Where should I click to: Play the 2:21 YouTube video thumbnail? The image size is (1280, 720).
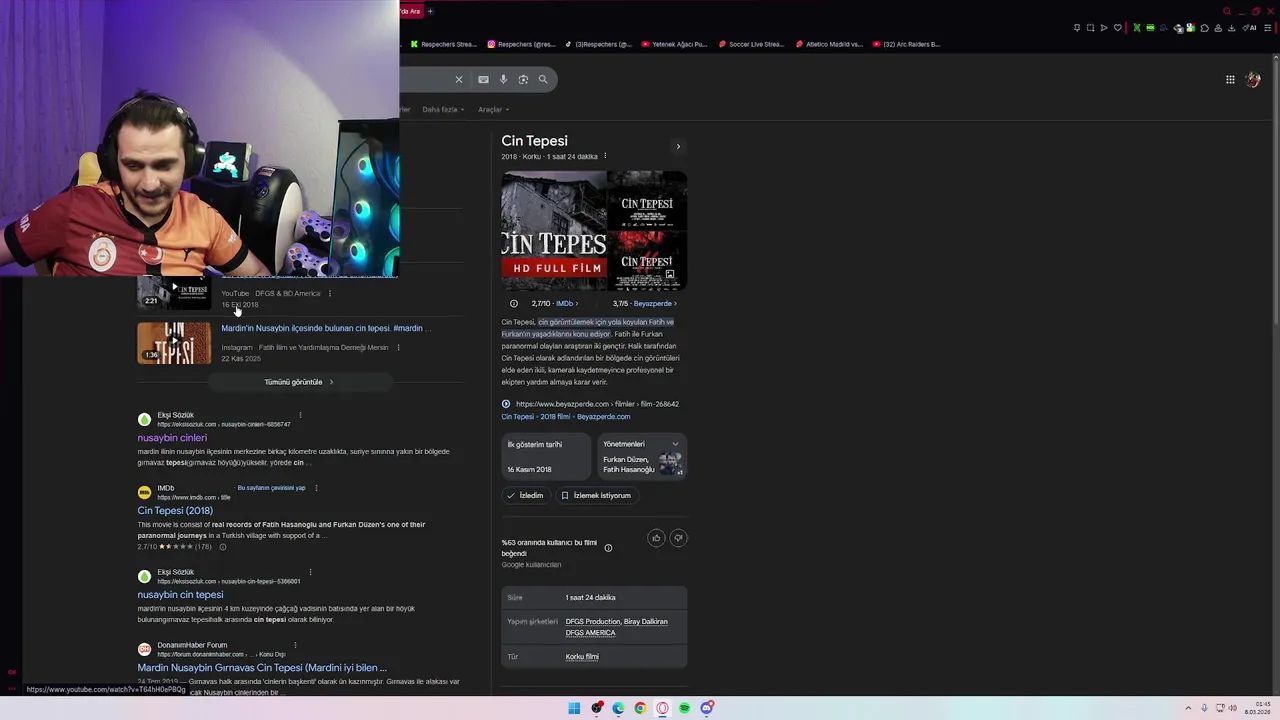(x=174, y=292)
